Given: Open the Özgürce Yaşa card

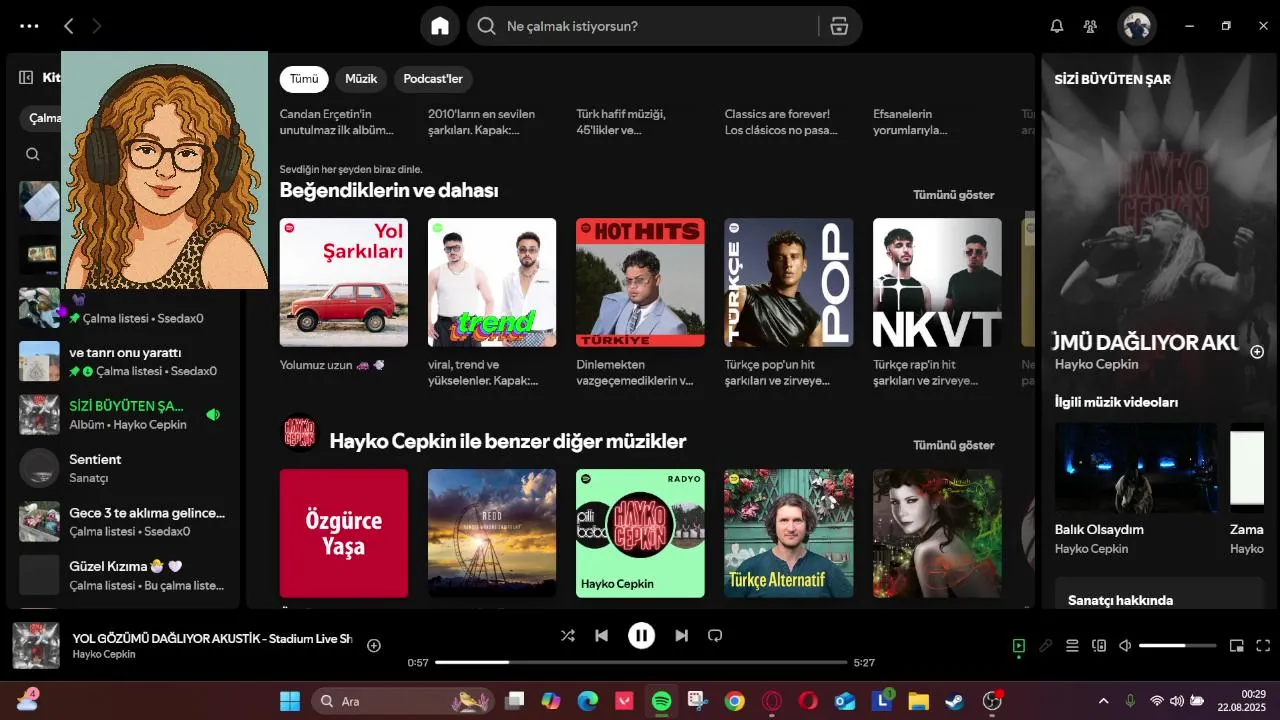Looking at the screenshot, I should (344, 533).
